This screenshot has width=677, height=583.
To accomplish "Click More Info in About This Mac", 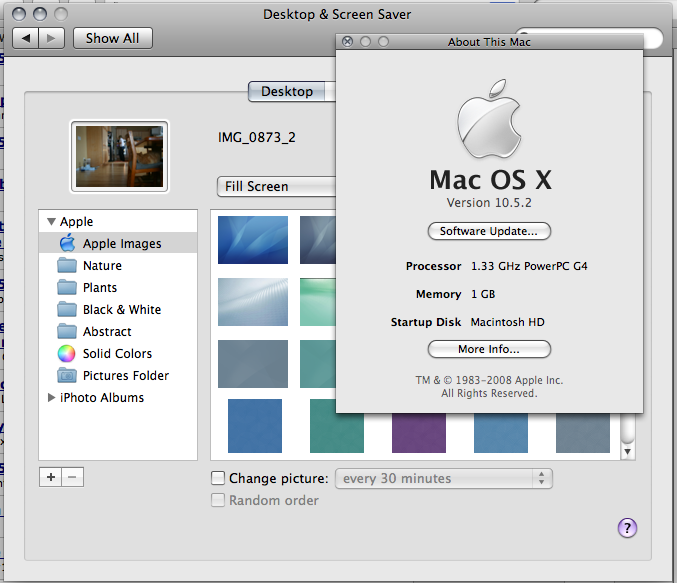I will pos(489,349).
